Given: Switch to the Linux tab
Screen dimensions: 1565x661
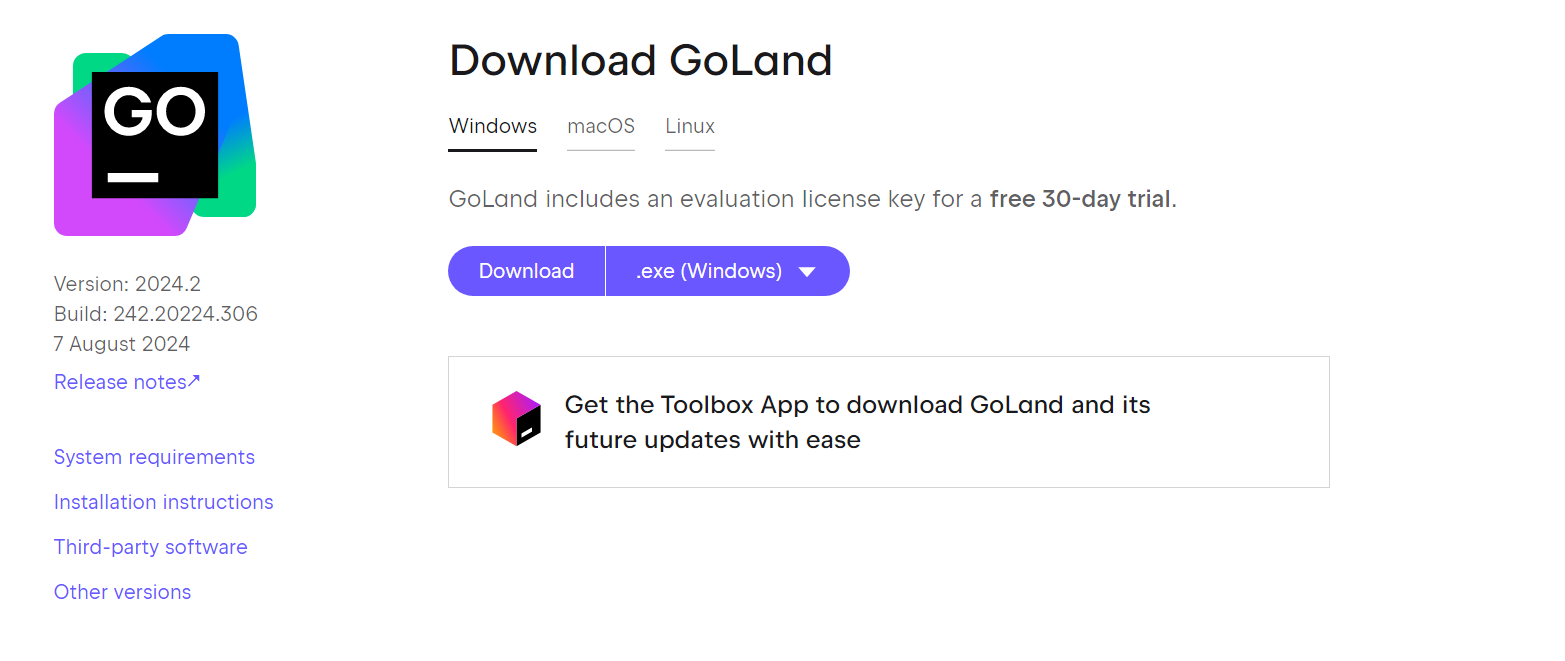Looking at the screenshot, I should (x=690, y=126).
